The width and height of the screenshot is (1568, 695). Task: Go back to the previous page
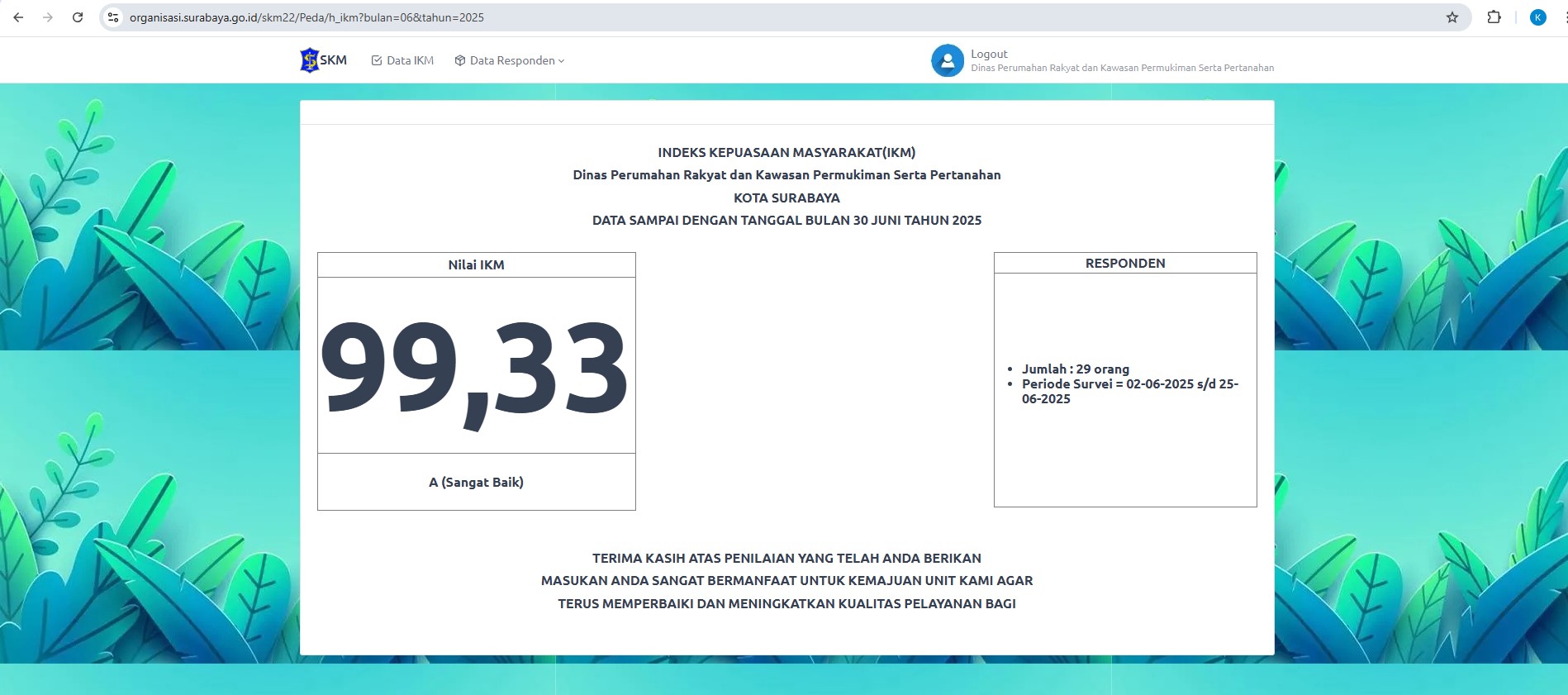tap(18, 17)
